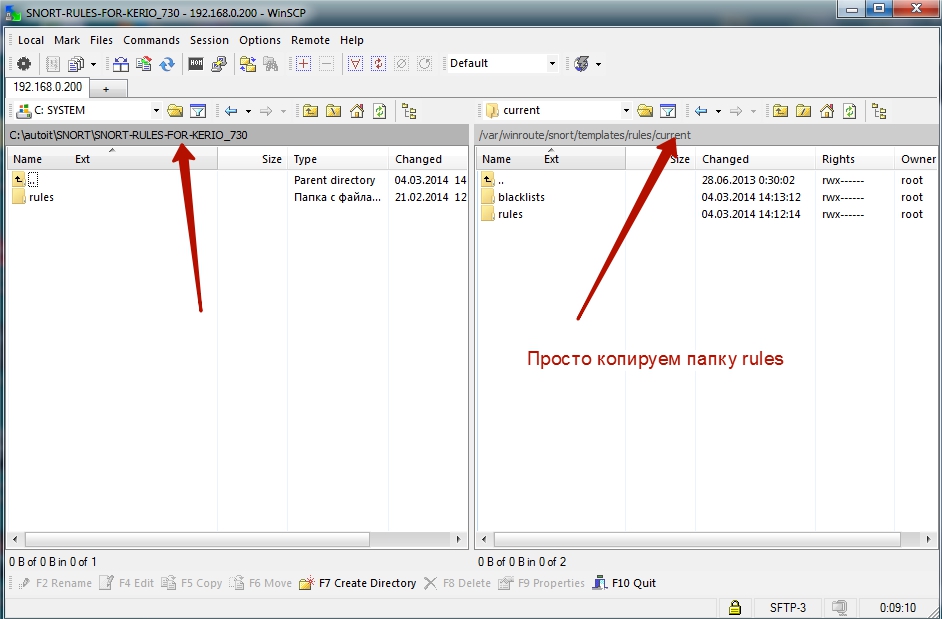
Task: Expand the remote 'current' directory dropdown
Action: 626,111
